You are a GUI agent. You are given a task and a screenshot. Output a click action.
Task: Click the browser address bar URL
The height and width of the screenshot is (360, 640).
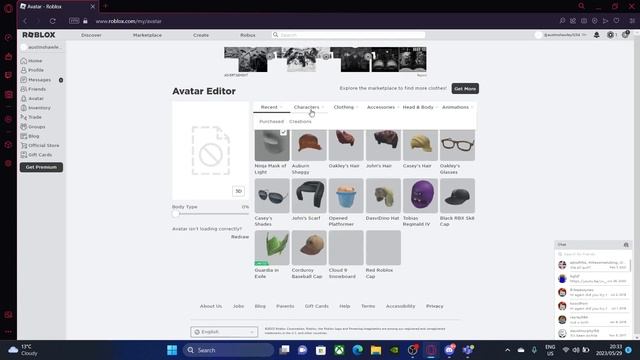129,21
